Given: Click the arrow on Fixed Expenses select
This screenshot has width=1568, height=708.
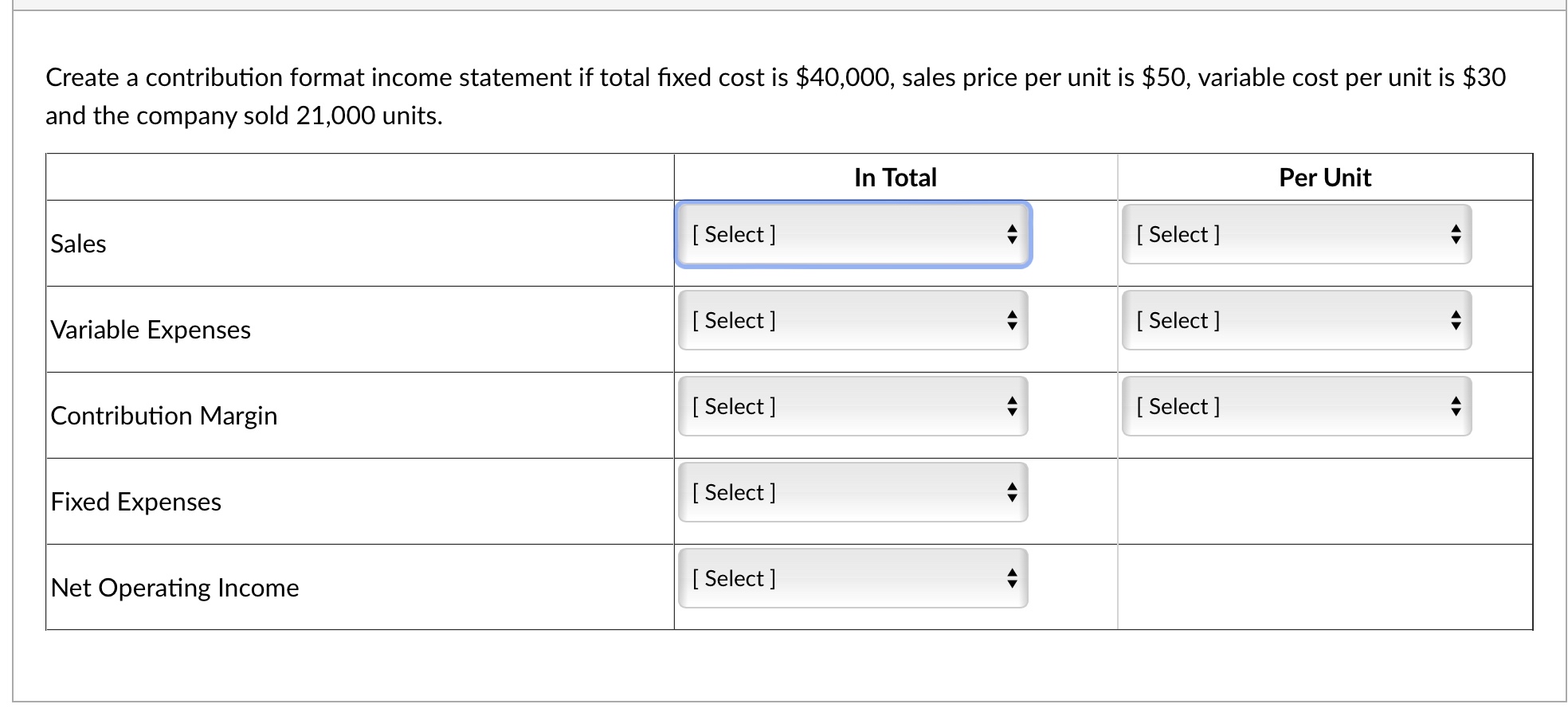Looking at the screenshot, I should click(x=1011, y=492).
